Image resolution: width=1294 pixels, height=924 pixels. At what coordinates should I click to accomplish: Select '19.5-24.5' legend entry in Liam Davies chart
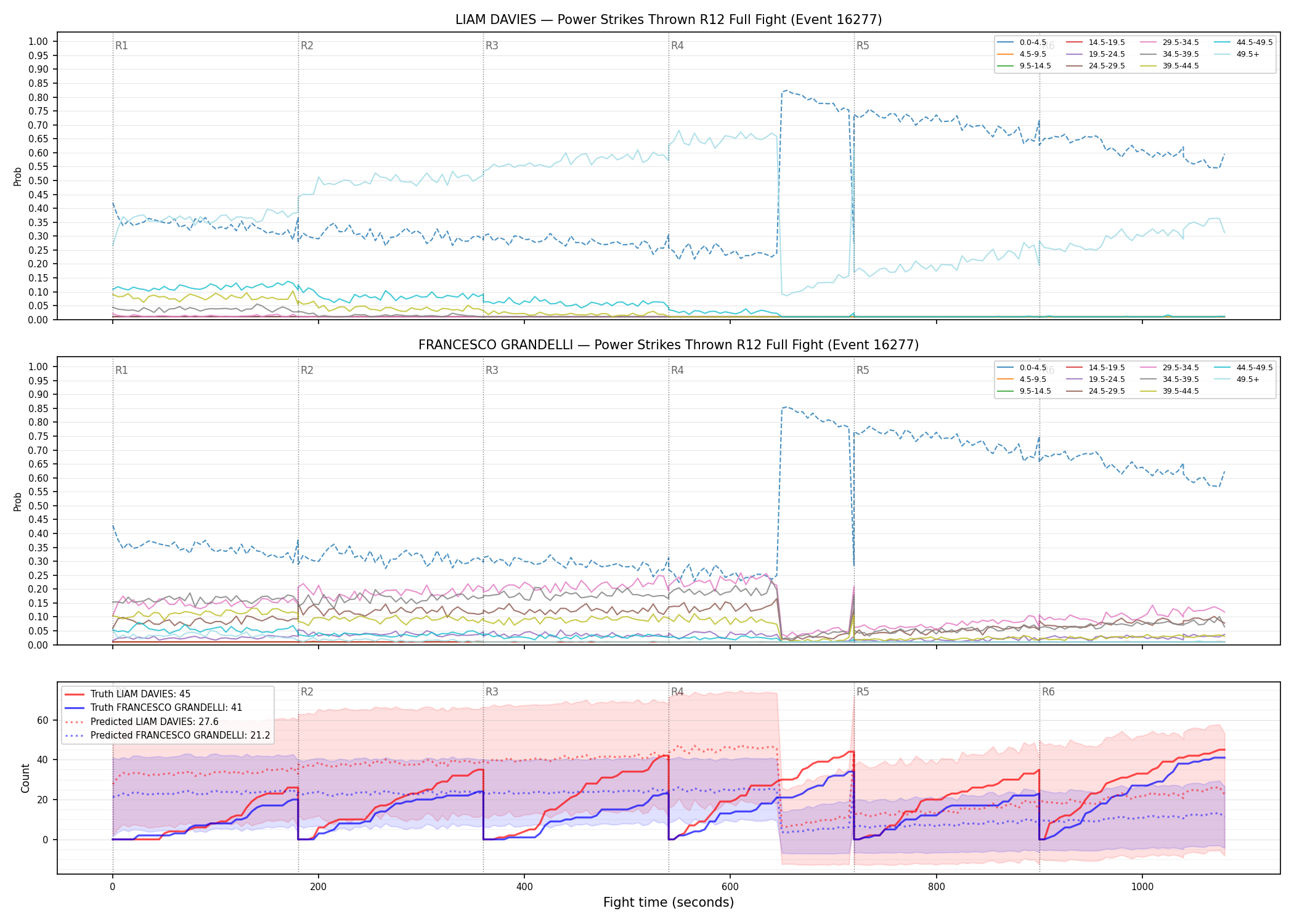(1096, 54)
